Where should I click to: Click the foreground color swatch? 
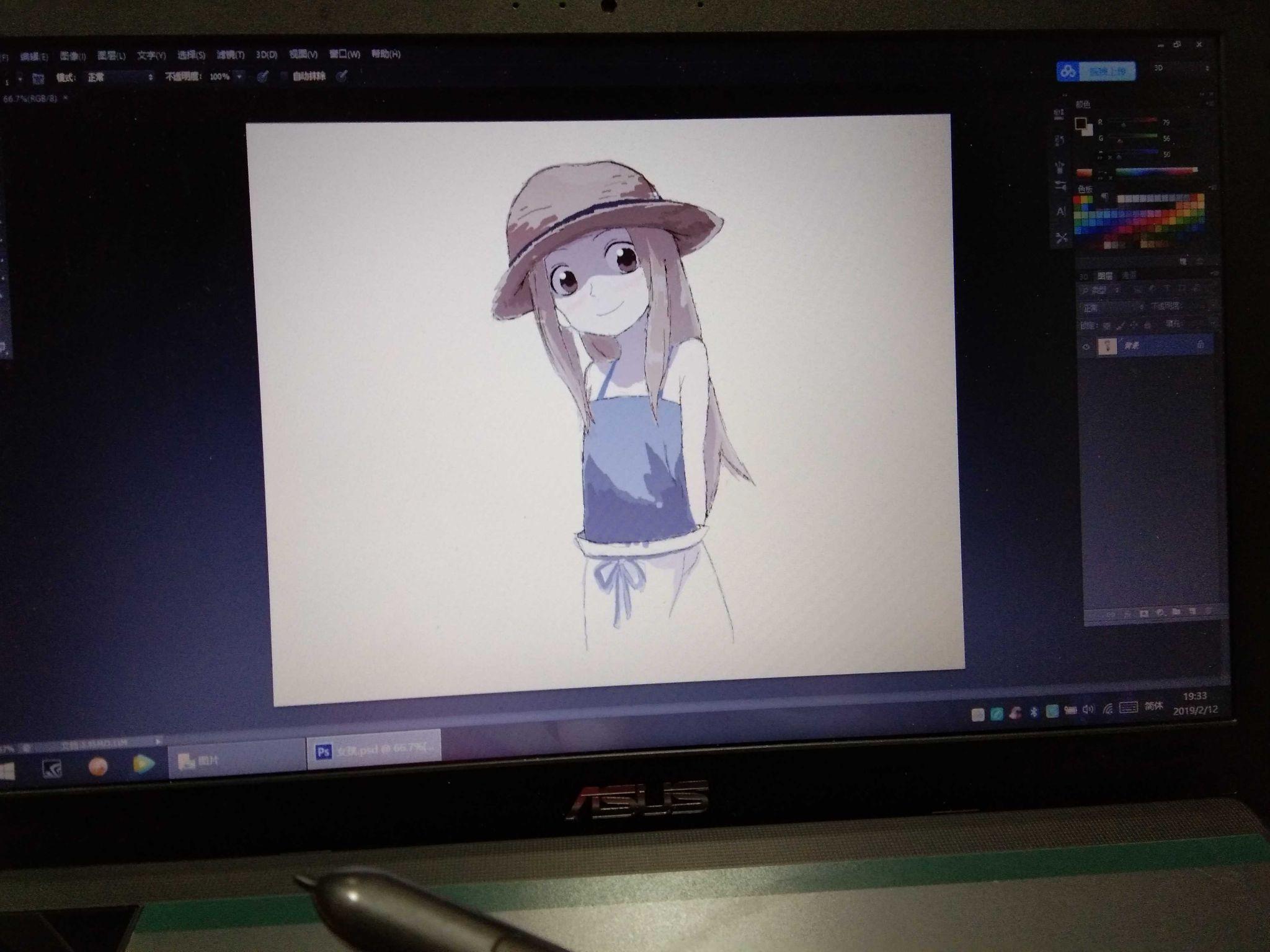tap(1081, 123)
